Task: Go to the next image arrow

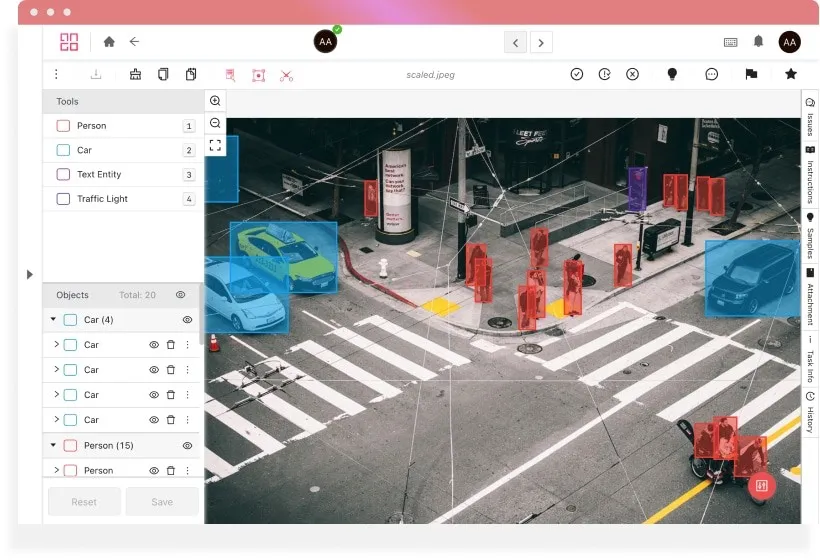Action: (x=541, y=42)
